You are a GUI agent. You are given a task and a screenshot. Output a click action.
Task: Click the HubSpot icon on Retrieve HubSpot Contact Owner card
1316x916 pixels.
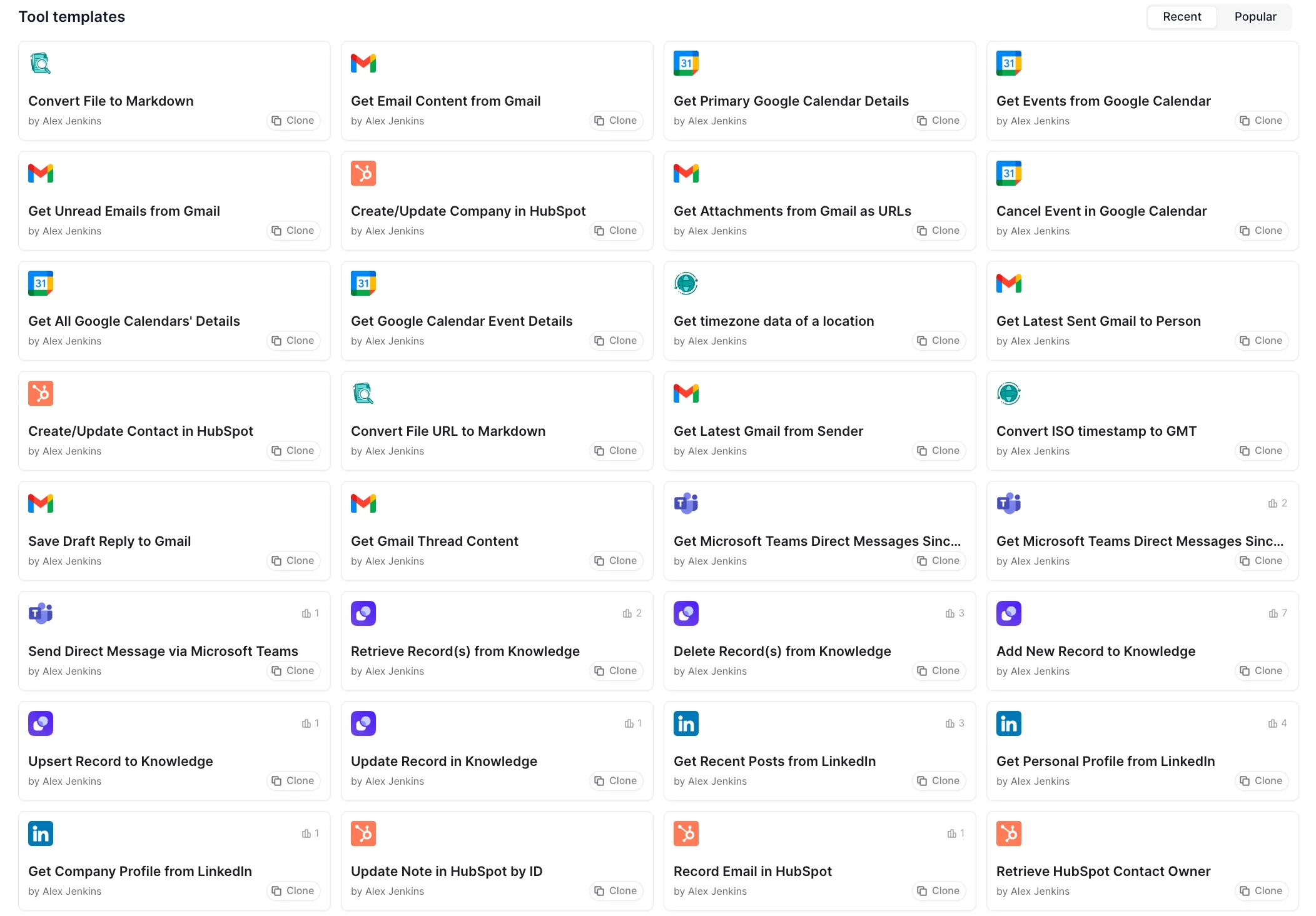click(1009, 833)
